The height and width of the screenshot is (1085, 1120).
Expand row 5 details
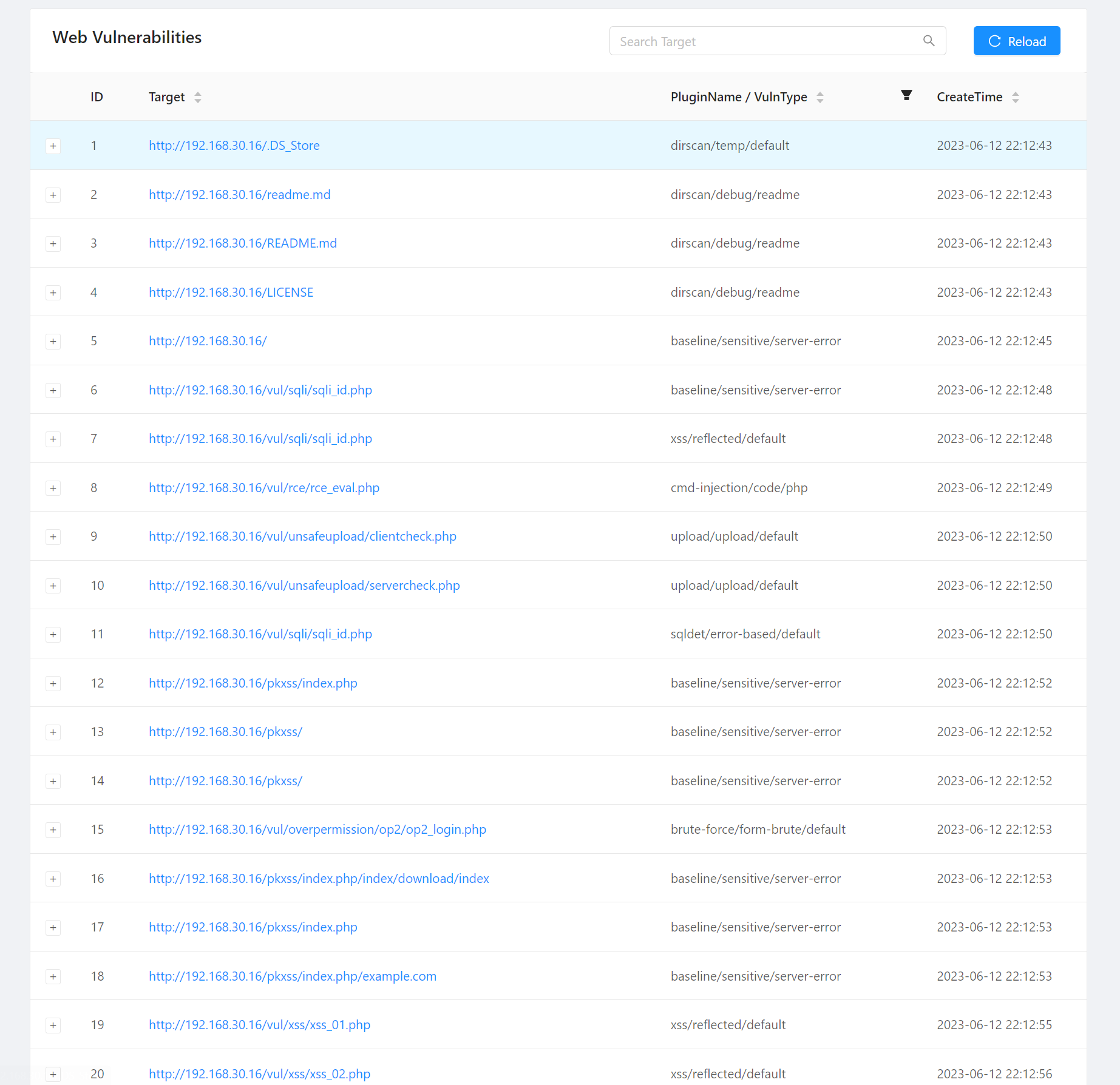(53, 341)
